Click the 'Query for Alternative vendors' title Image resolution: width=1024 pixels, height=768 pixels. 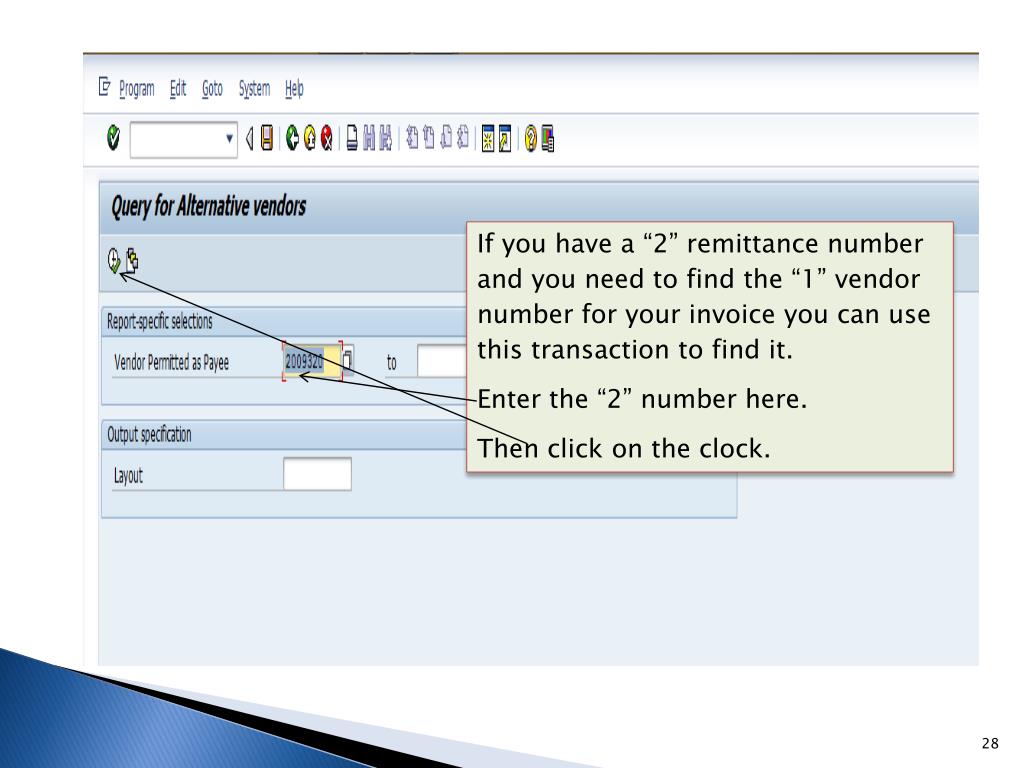click(x=208, y=206)
